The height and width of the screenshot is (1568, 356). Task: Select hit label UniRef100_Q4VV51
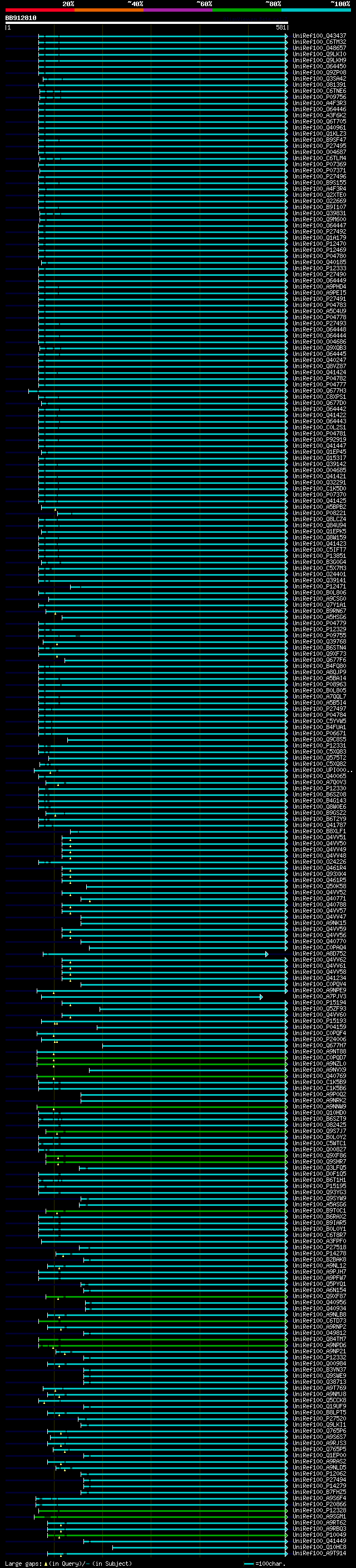pyautogui.click(x=319, y=838)
